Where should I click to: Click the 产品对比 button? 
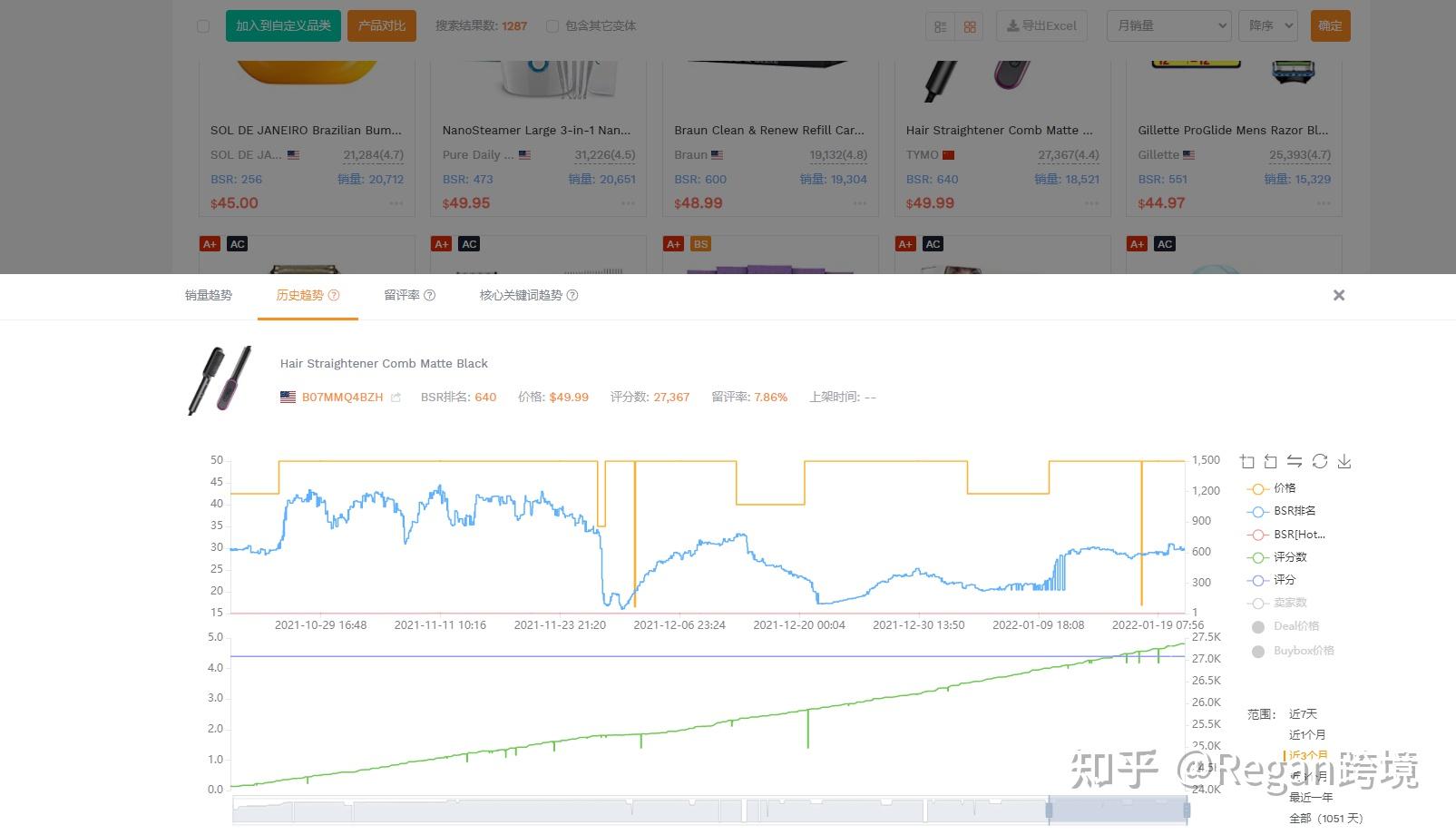click(382, 25)
